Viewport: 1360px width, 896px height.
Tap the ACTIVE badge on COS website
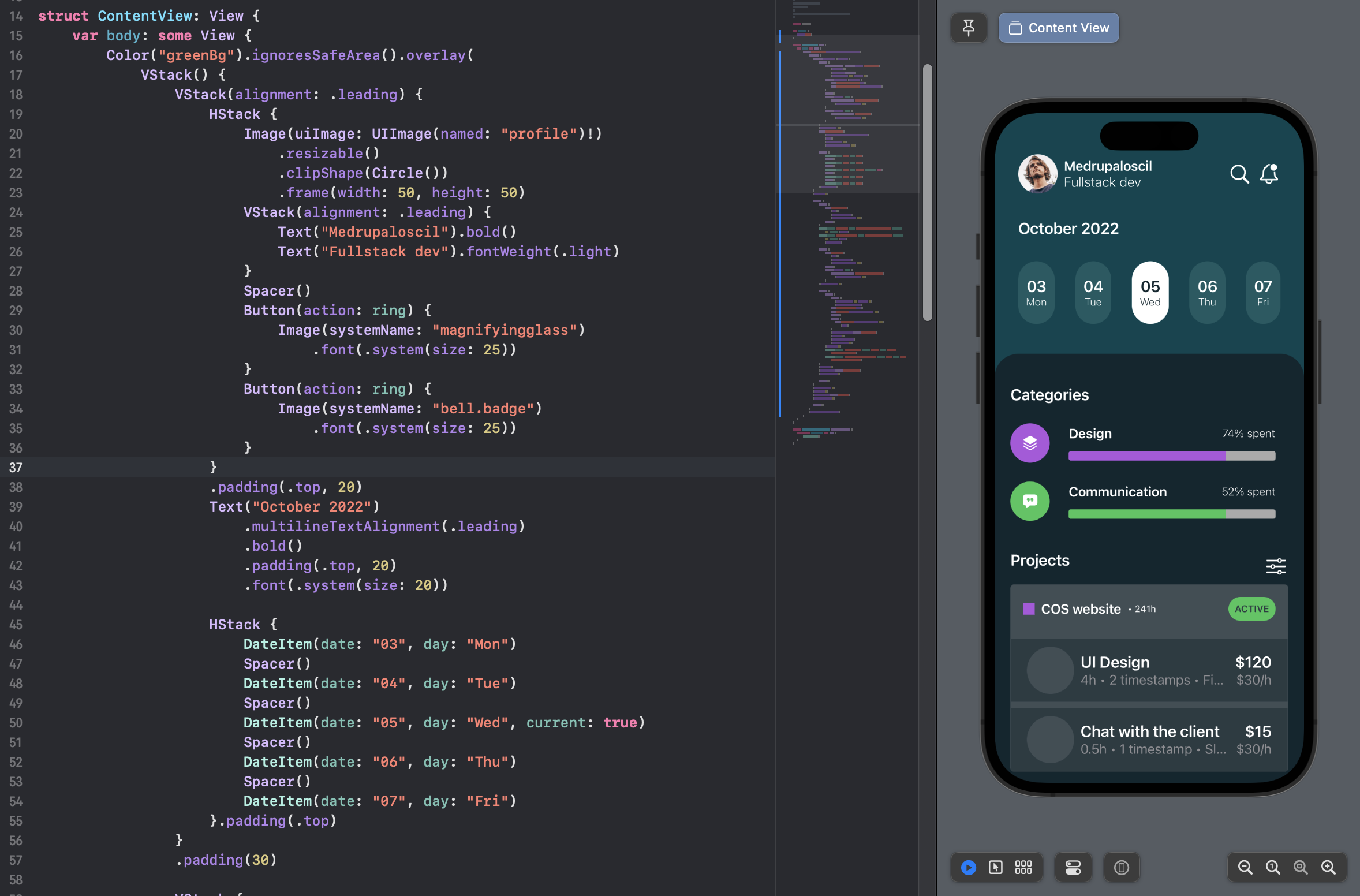point(1251,608)
